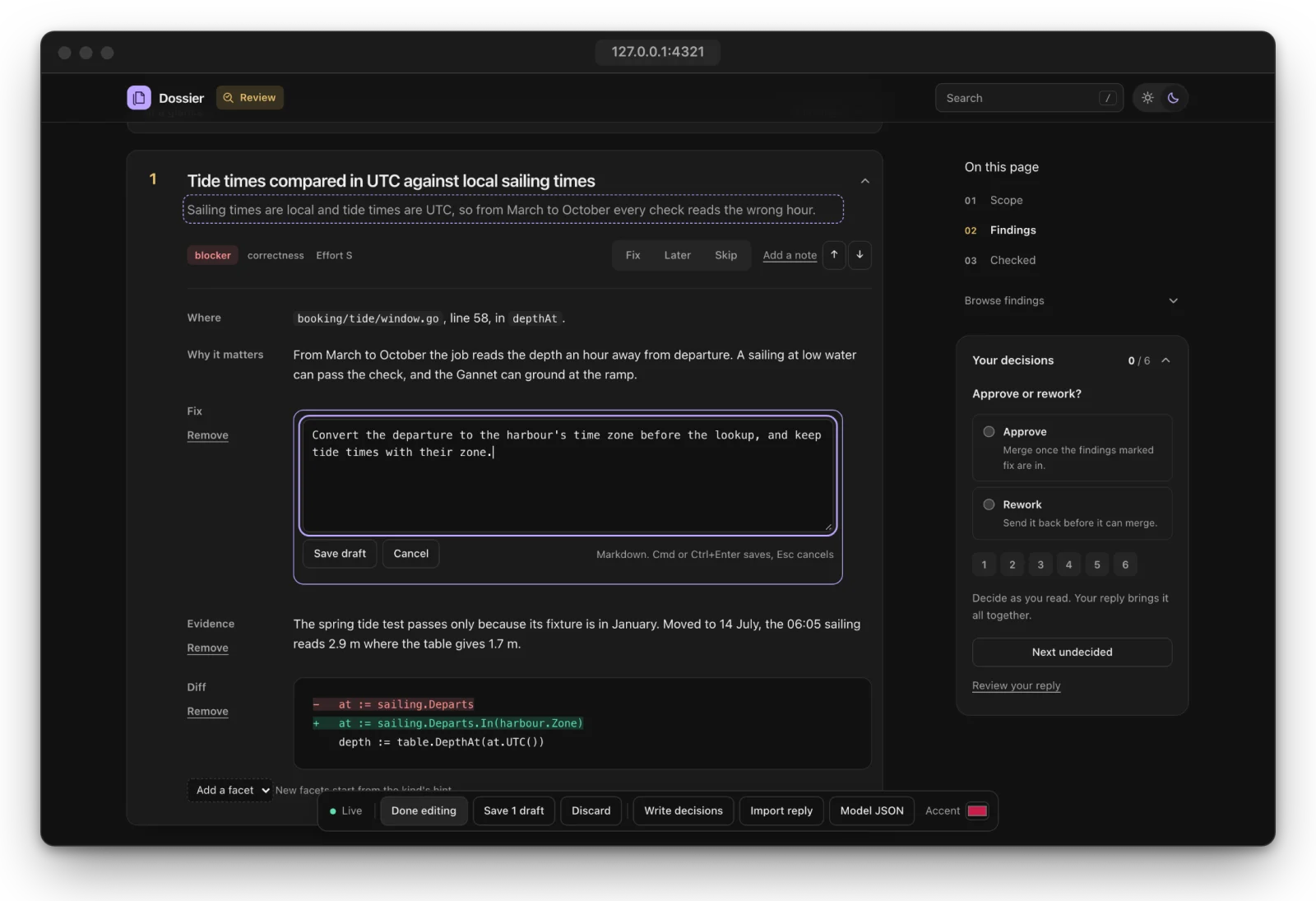Open Model JSON
Image resolution: width=1316 pixels, height=901 pixels.
tap(872, 810)
